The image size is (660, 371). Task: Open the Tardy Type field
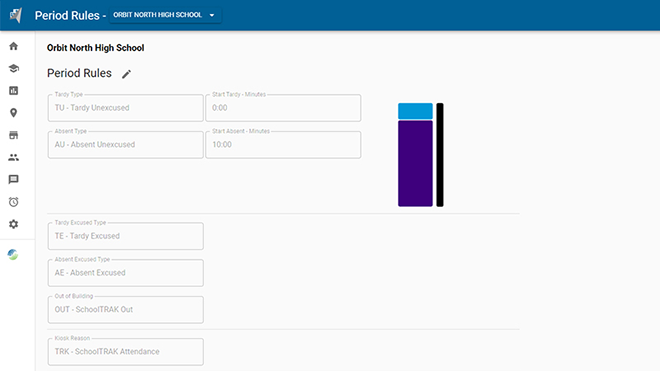pos(125,108)
